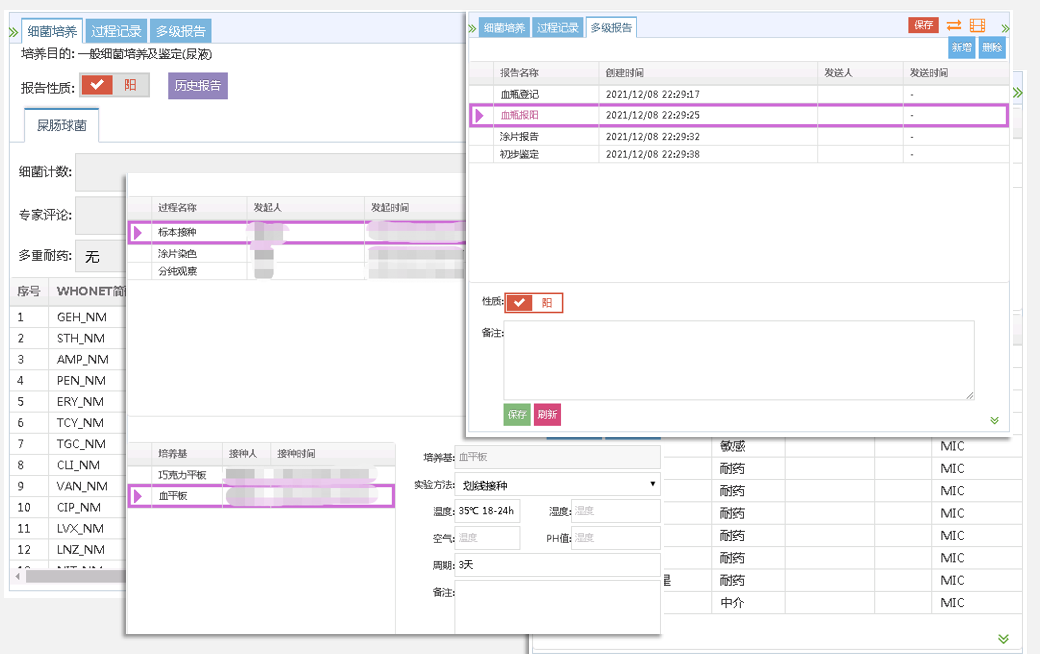
Task: Select the 分纯观察 process row
Action: (297, 271)
